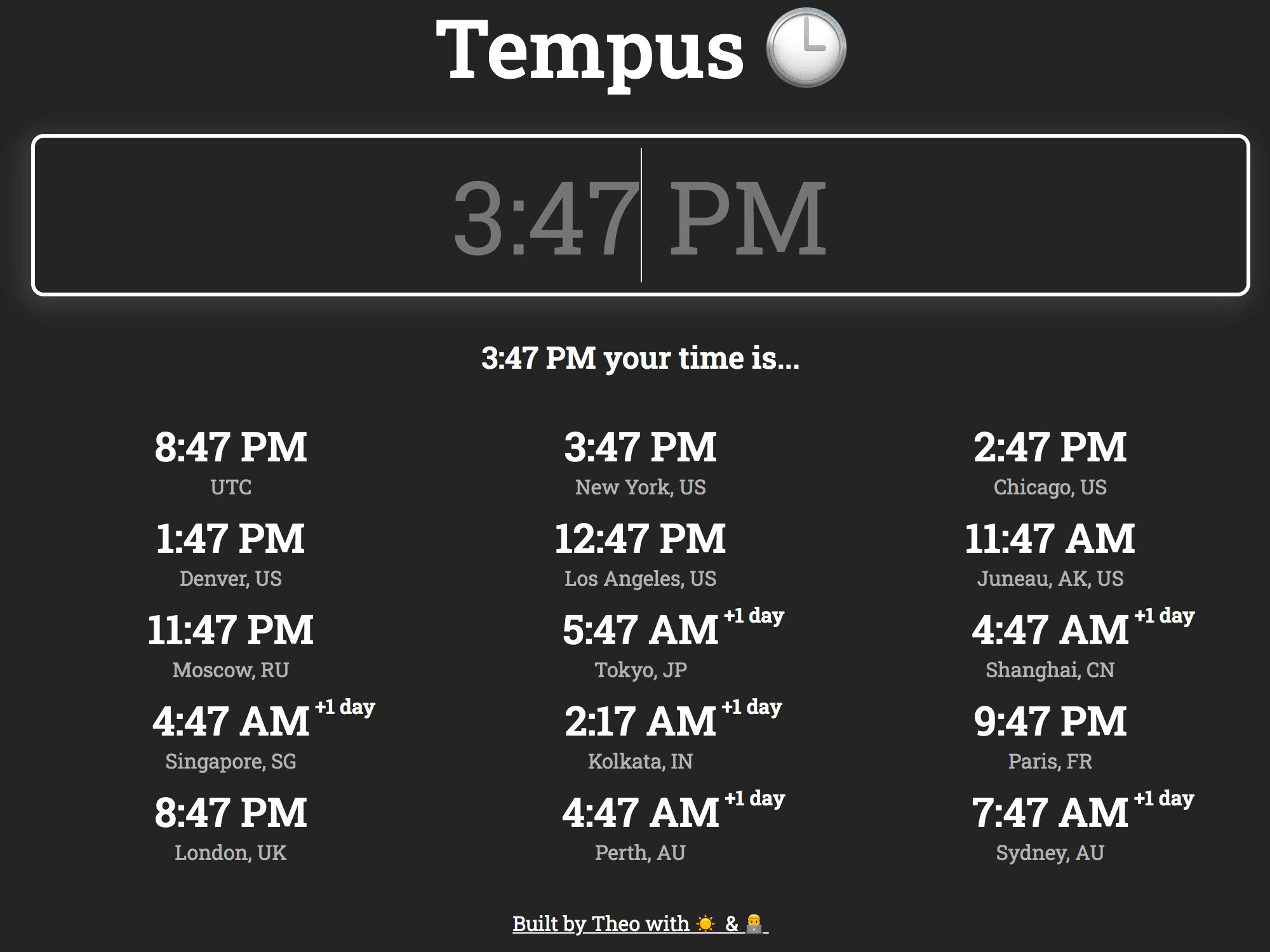Click the Tokyo, JP time

pyautogui.click(x=640, y=630)
